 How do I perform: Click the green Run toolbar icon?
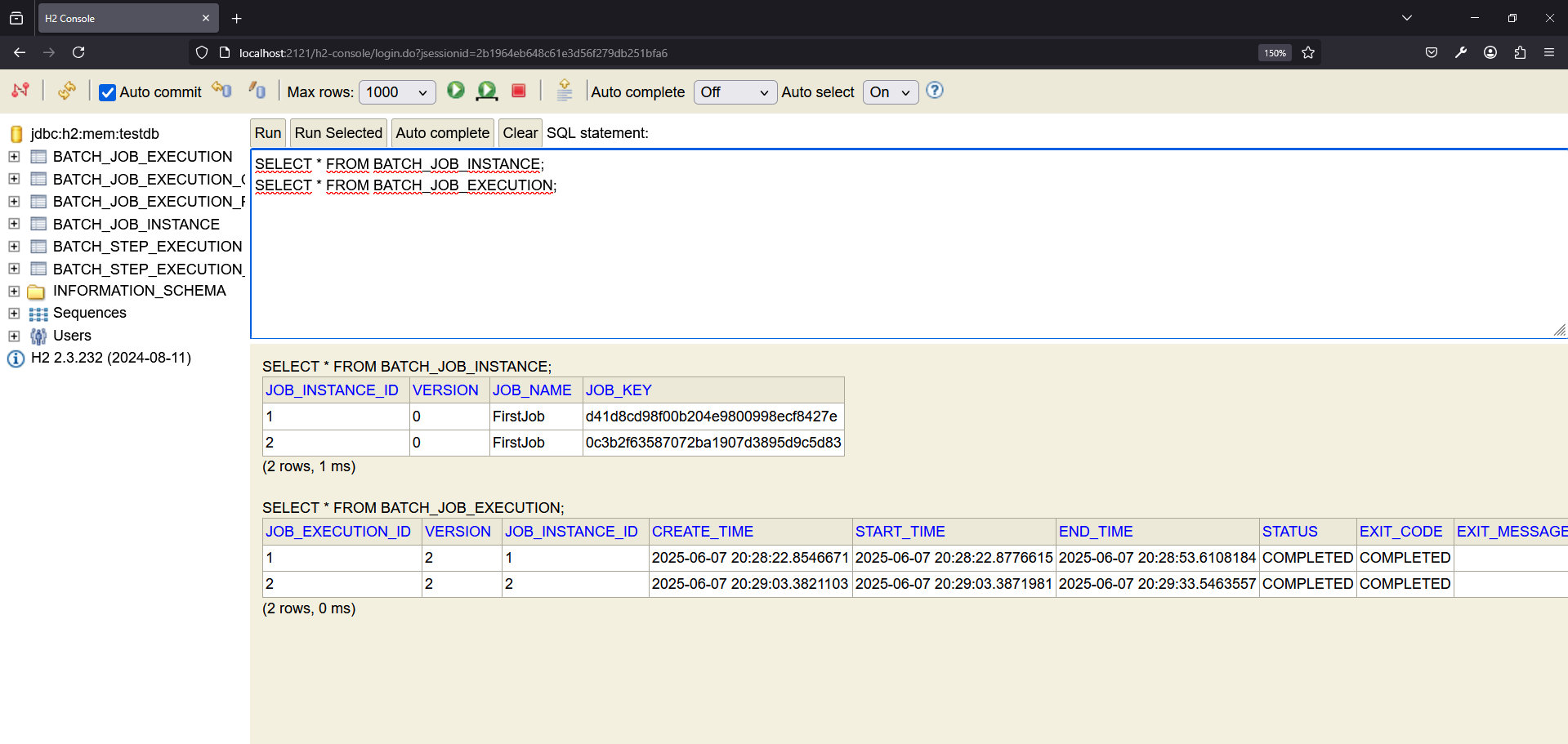456,90
